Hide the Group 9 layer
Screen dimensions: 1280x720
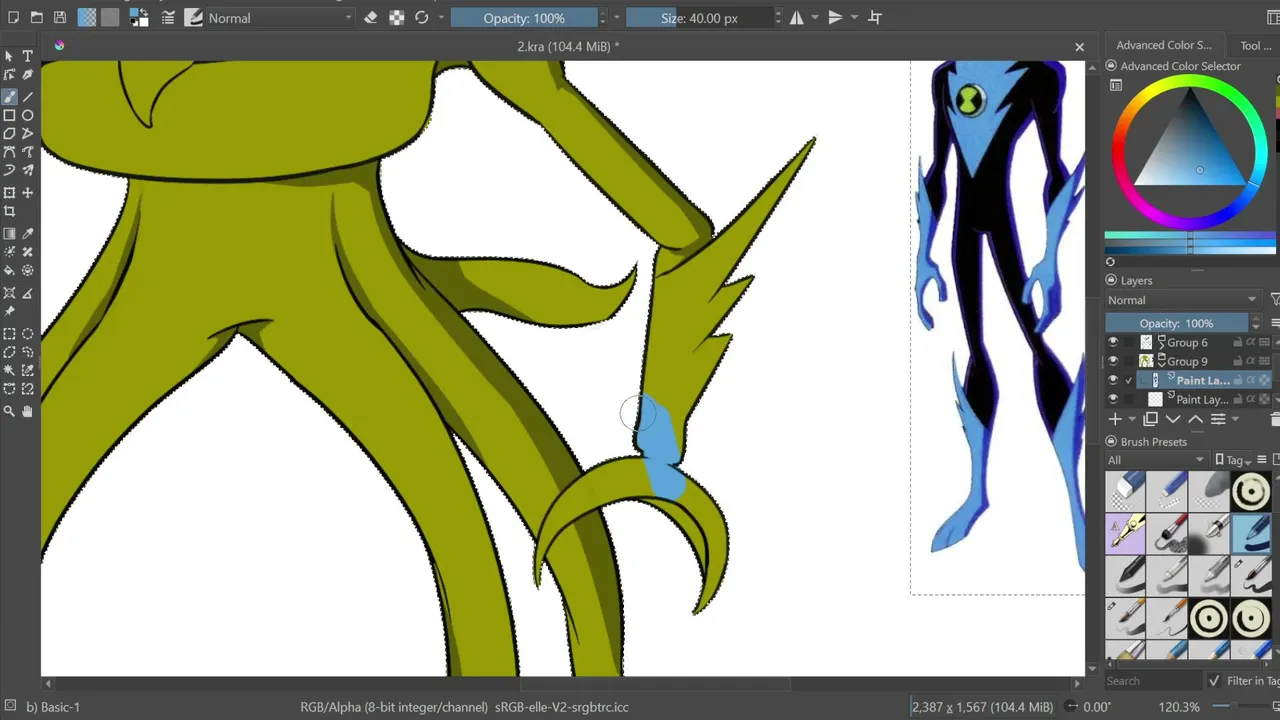click(1113, 361)
